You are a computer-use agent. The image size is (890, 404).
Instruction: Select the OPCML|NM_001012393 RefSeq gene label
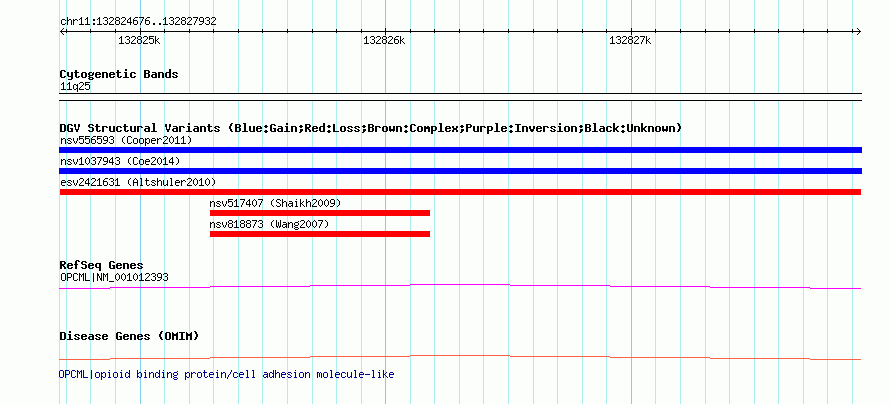click(x=114, y=277)
